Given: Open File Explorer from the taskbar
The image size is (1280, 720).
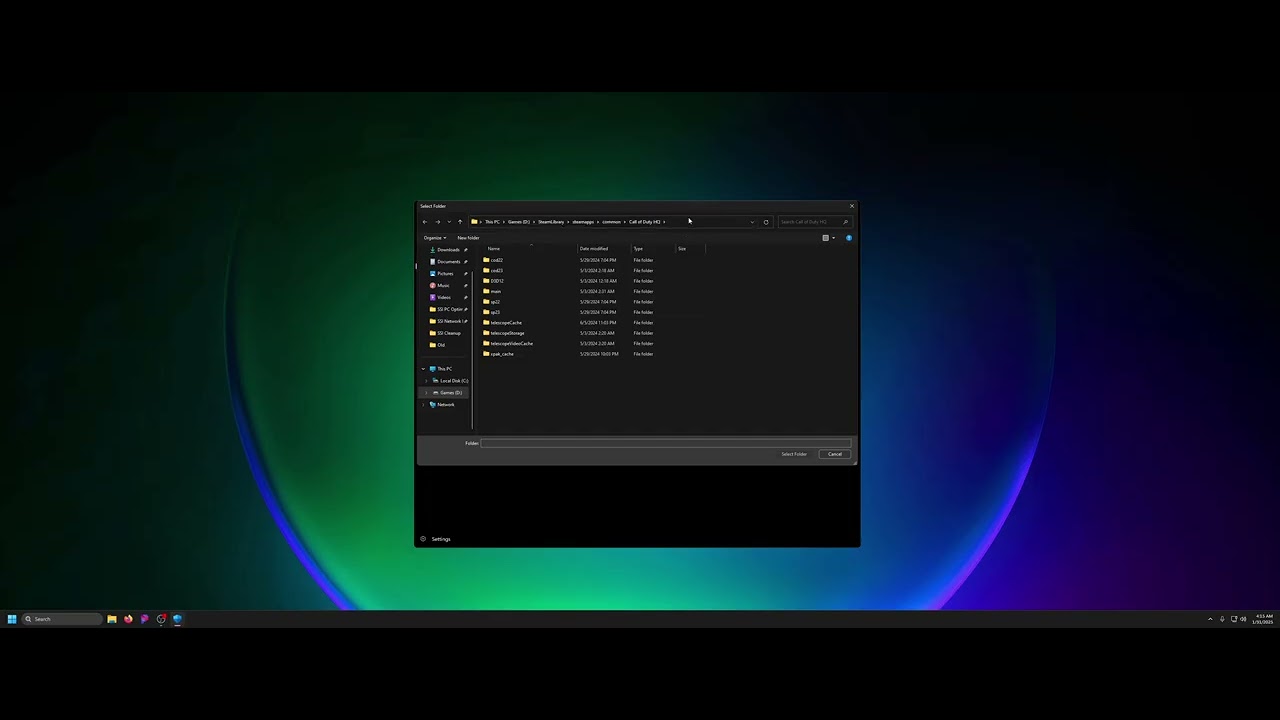Looking at the screenshot, I should pyautogui.click(x=112, y=619).
